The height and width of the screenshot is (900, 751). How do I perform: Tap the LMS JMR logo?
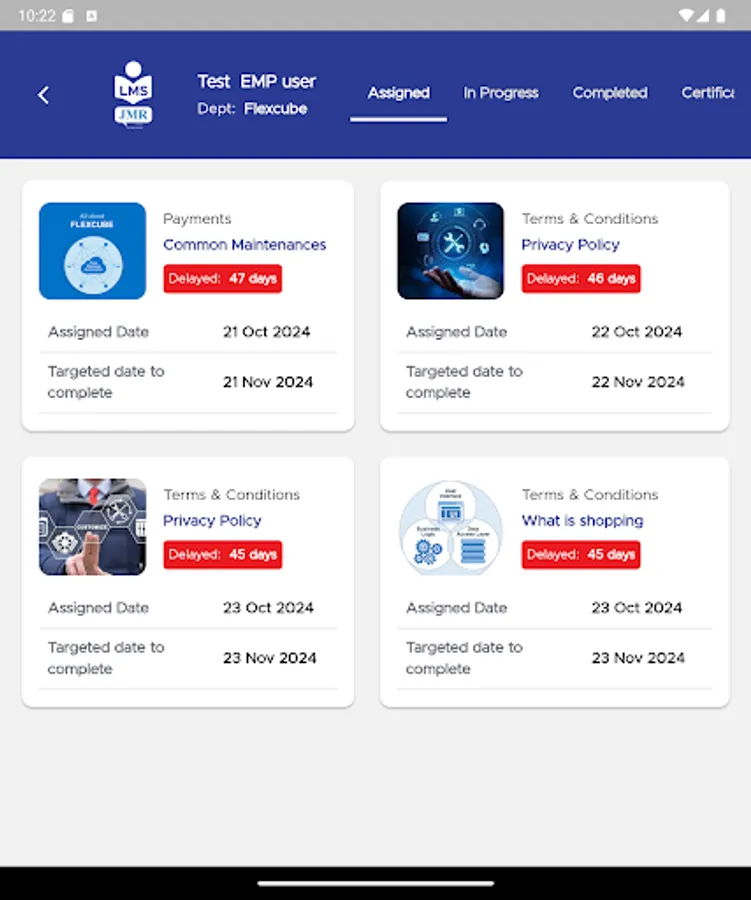pyautogui.click(x=133, y=94)
